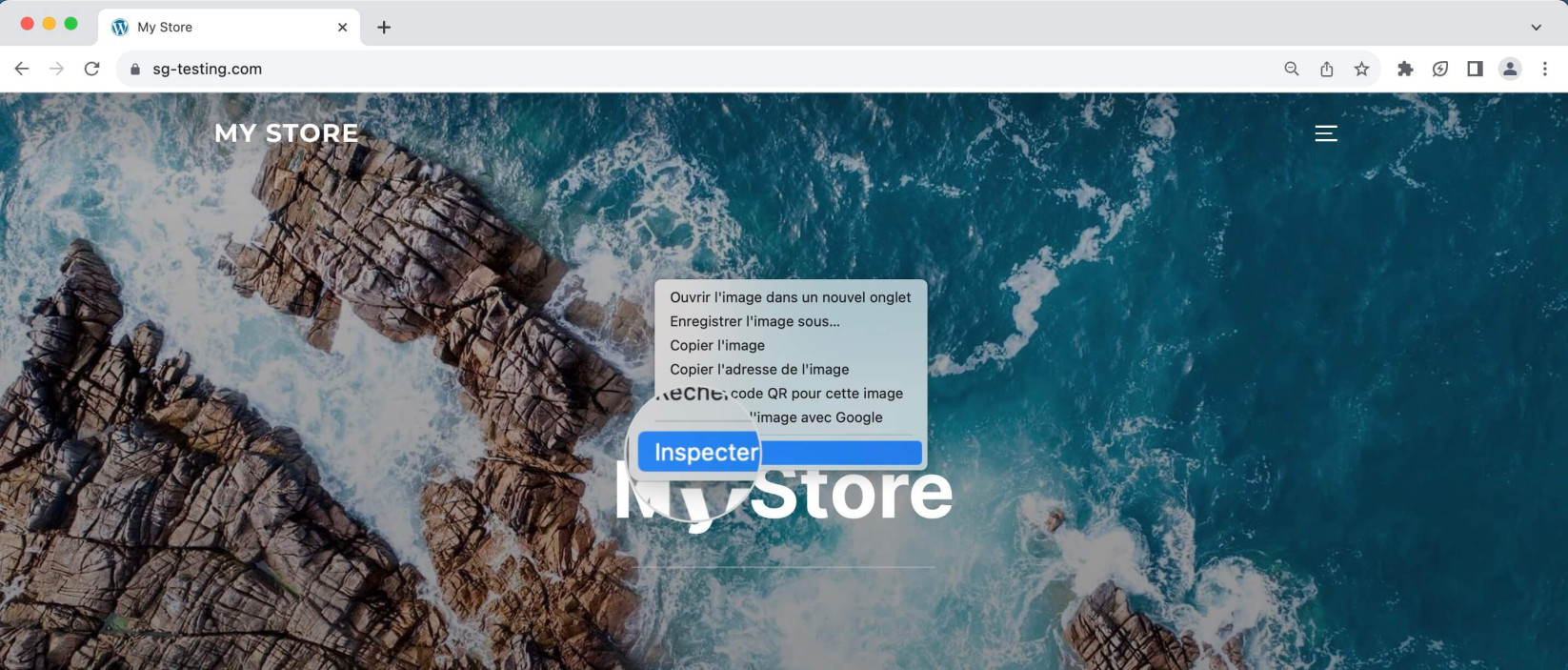Viewport: 1568px width, 670px height.
Task: Click the WordPress favicon on the tab
Action: pos(120,28)
